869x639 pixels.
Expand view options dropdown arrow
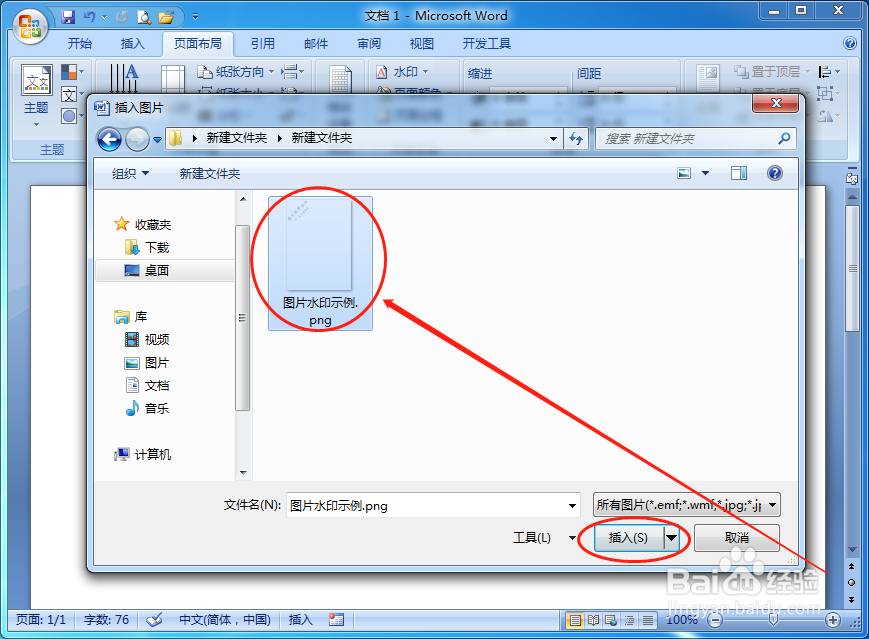point(706,173)
